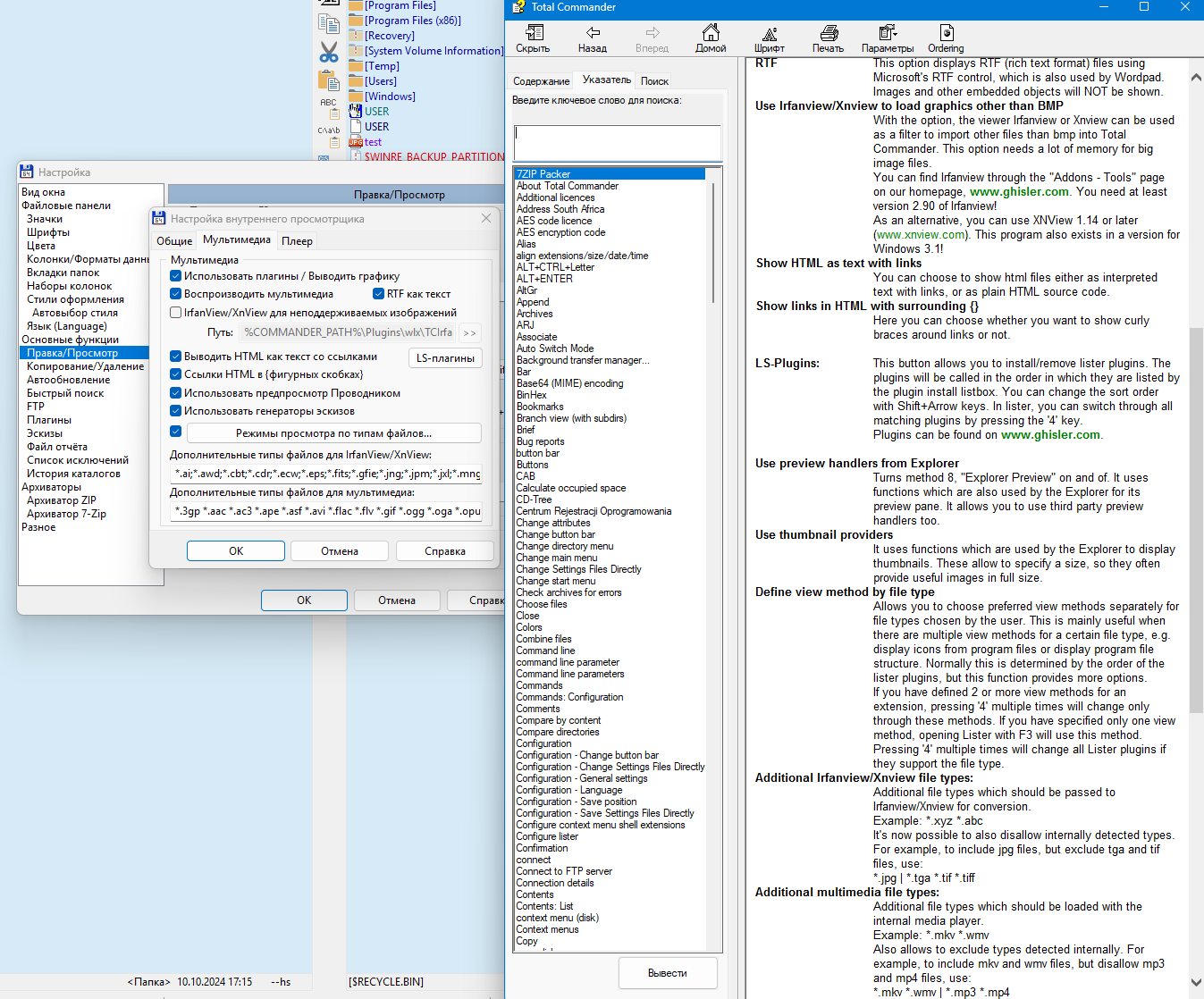Uncheck 'Использовать плагины / Выводить графику'
The height and width of the screenshot is (999, 1204).
point(176,276)
